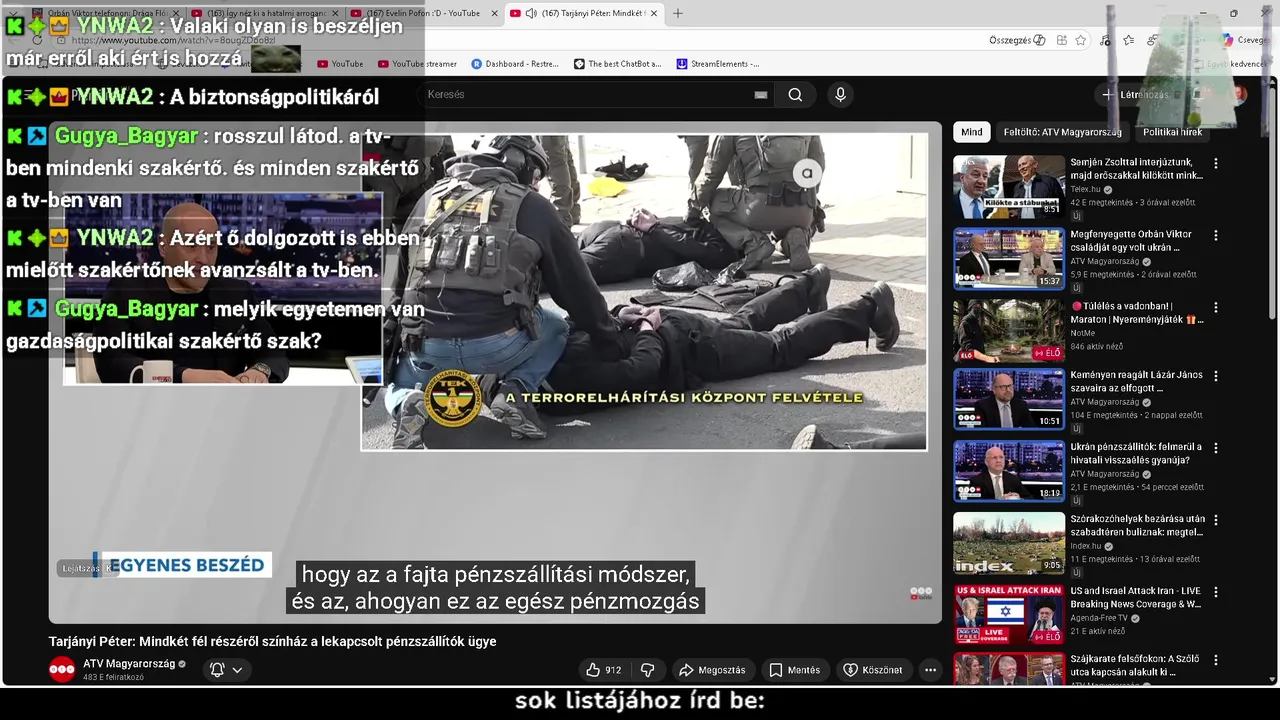Image resolution: width=1280 pixels, height=720 pixels.
Task: Open options for Keményen reagált Lázár János video
Action: pos(1216,376)
